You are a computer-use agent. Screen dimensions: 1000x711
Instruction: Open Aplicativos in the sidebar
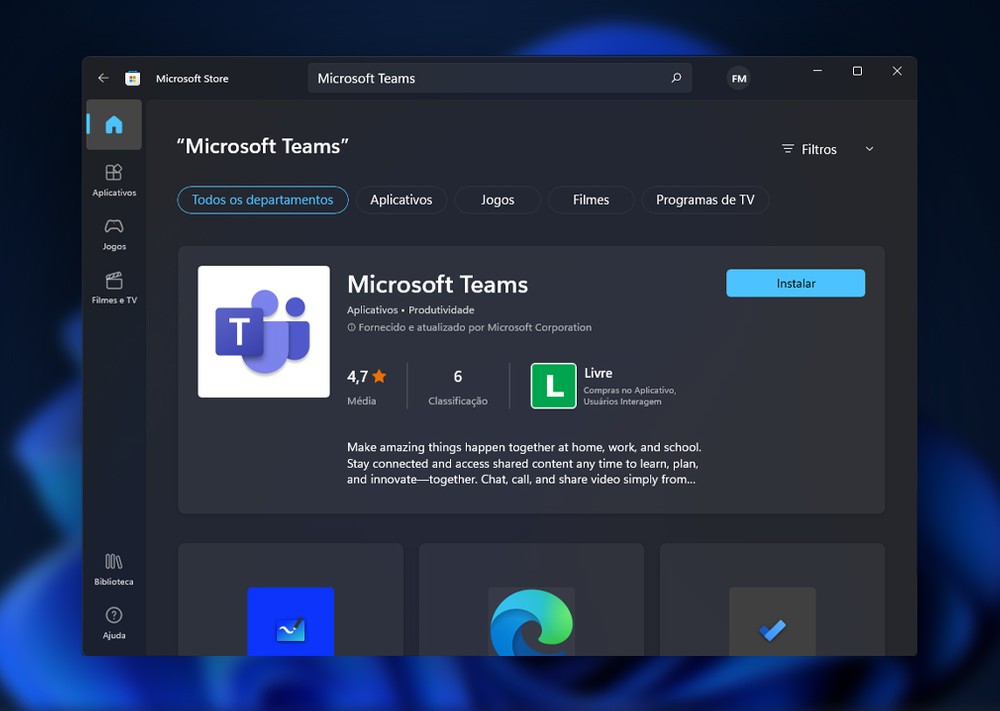114,180
